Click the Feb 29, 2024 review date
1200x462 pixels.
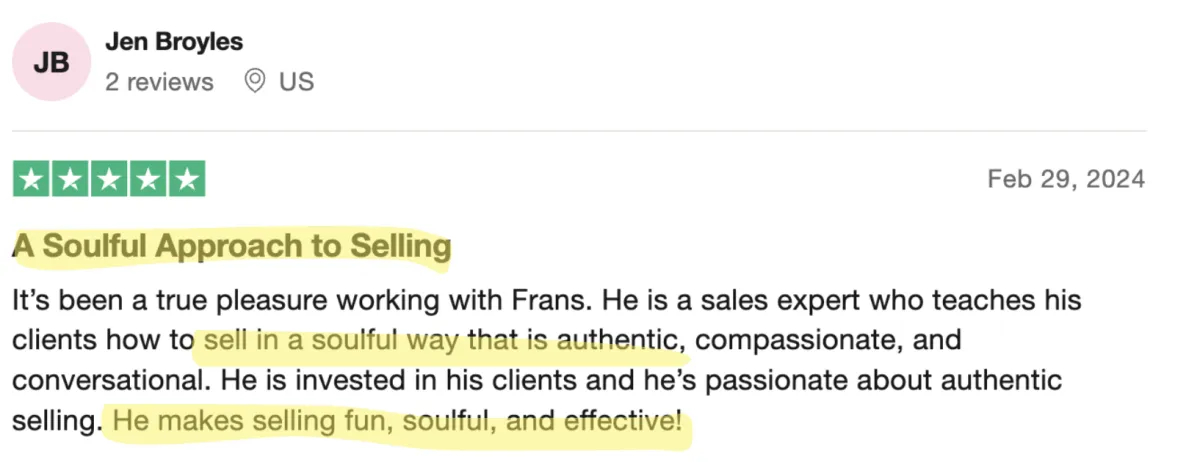coord(1065,179)
